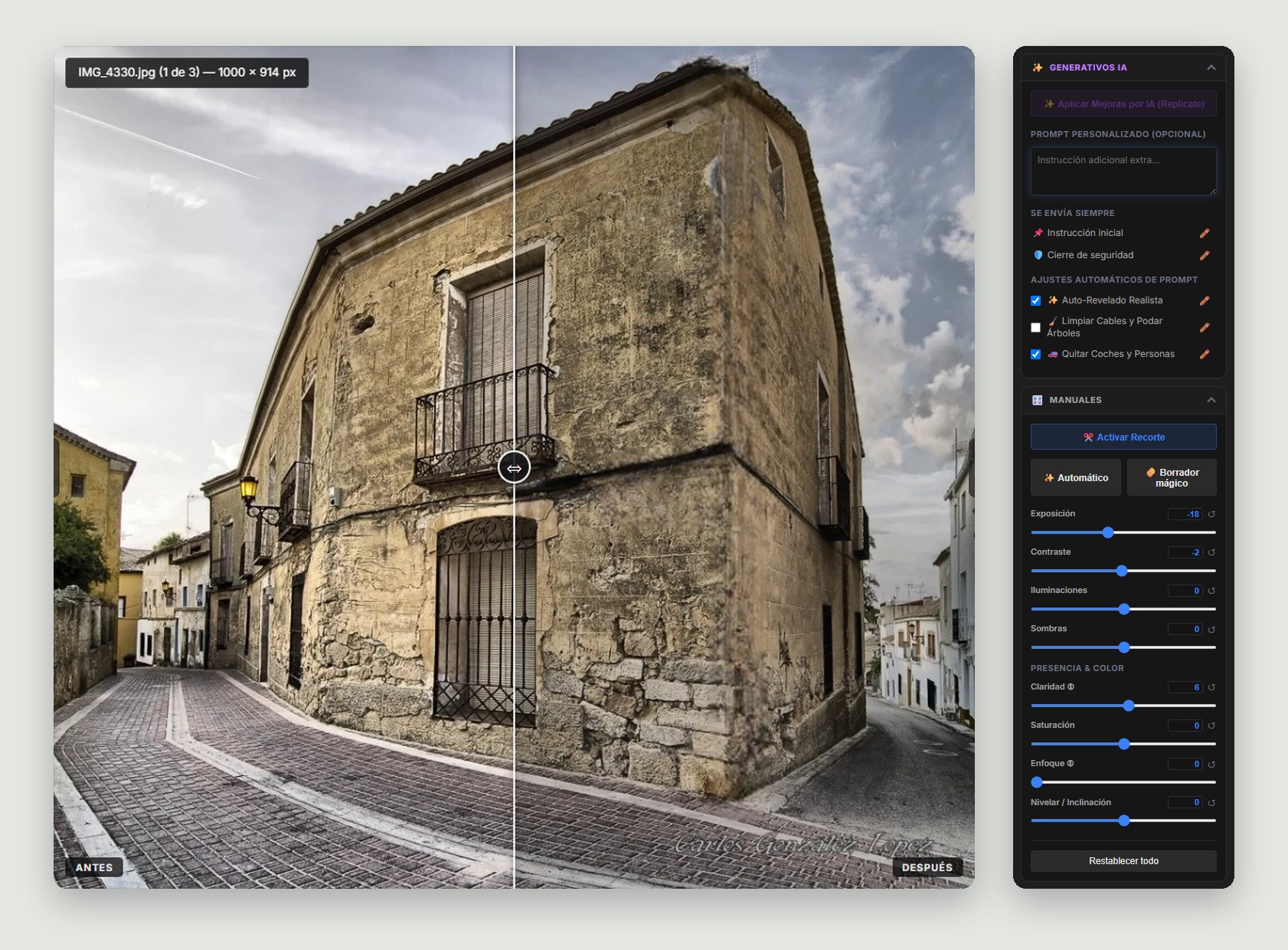The width and height of the screenshot is (1288, 950).
Task: Reset the Sombras value
Action: 1211,629
